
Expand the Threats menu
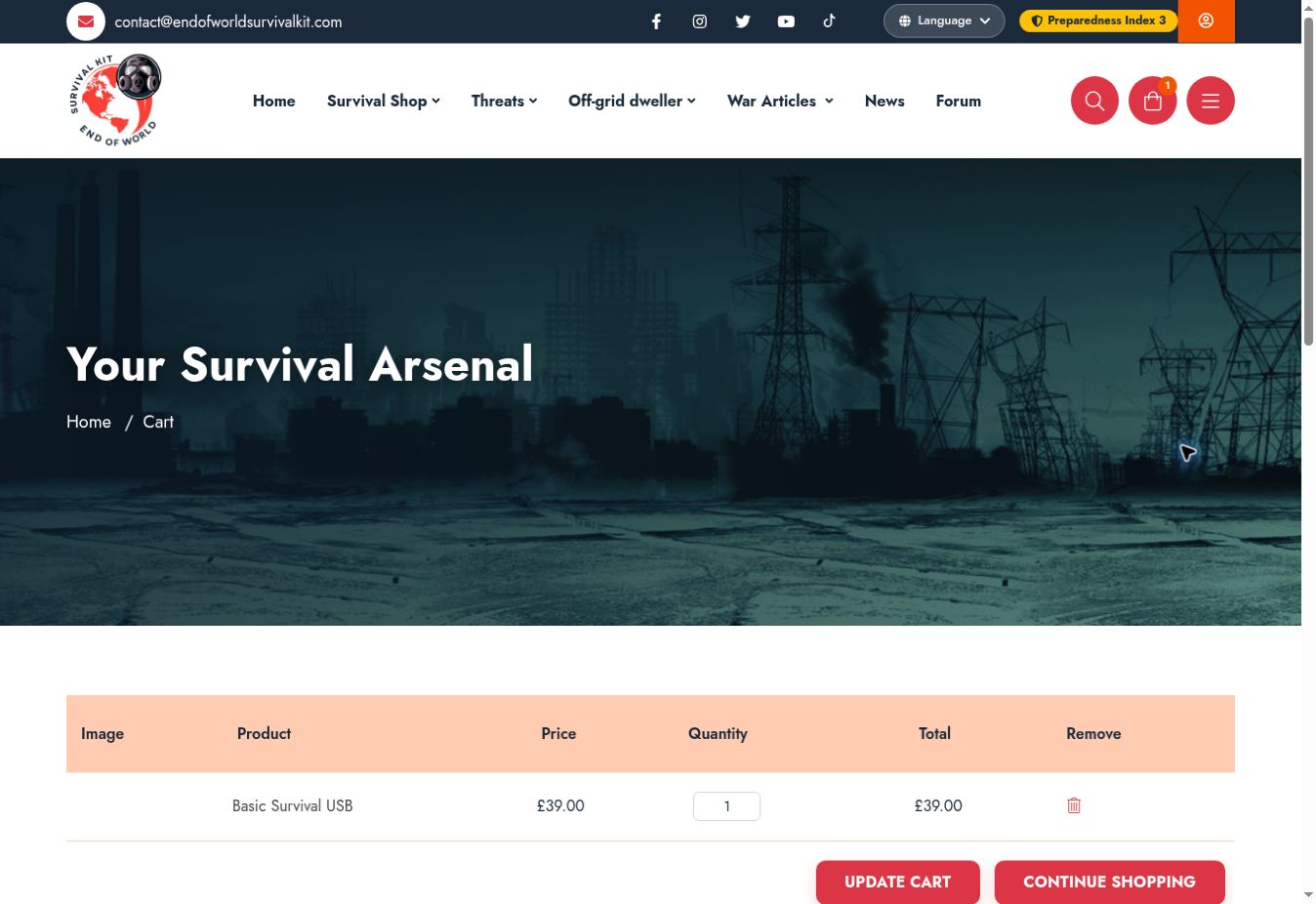(505, 101)
